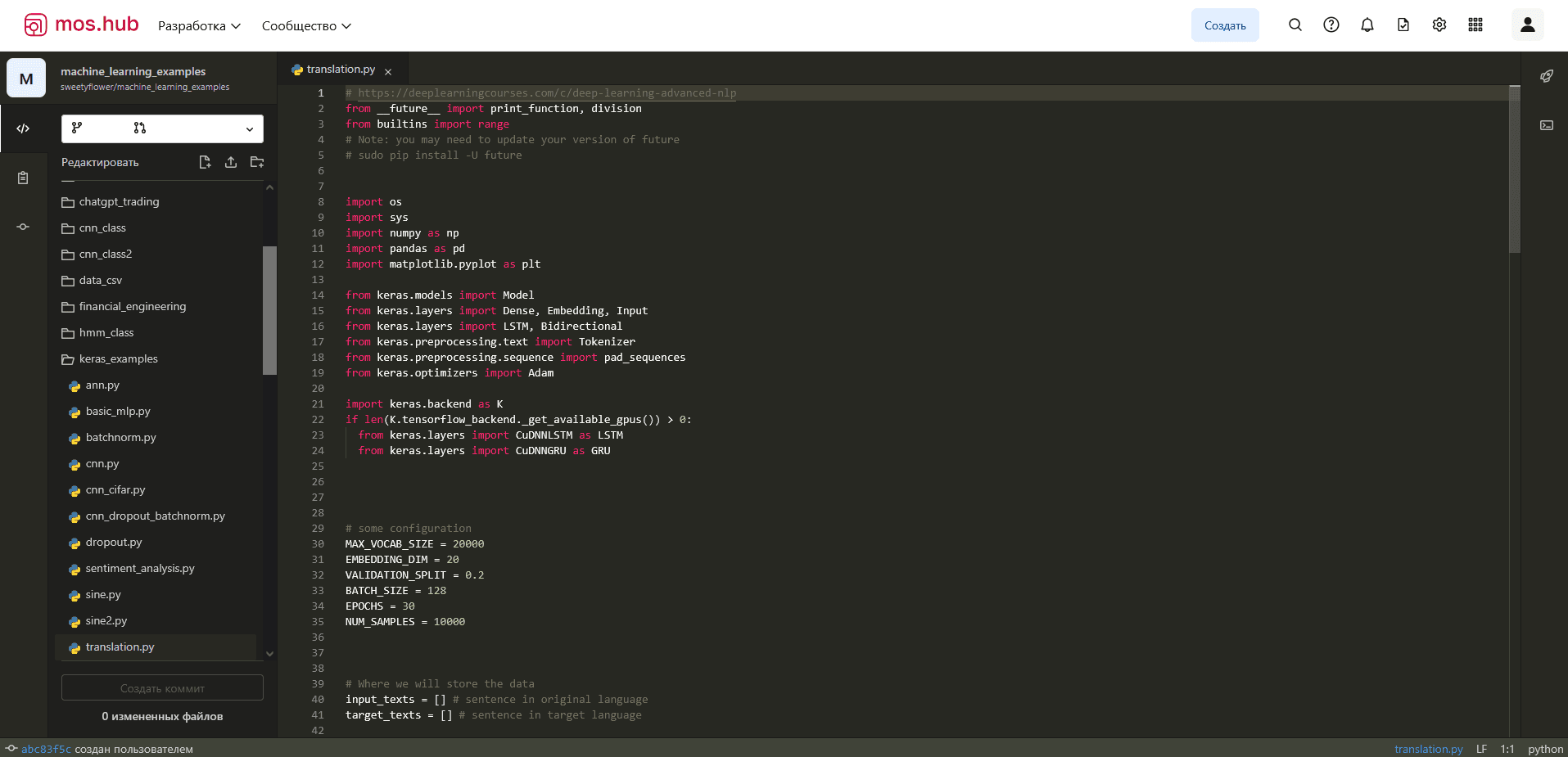Click the rocket icon on right sidebar

point(1547,76)
